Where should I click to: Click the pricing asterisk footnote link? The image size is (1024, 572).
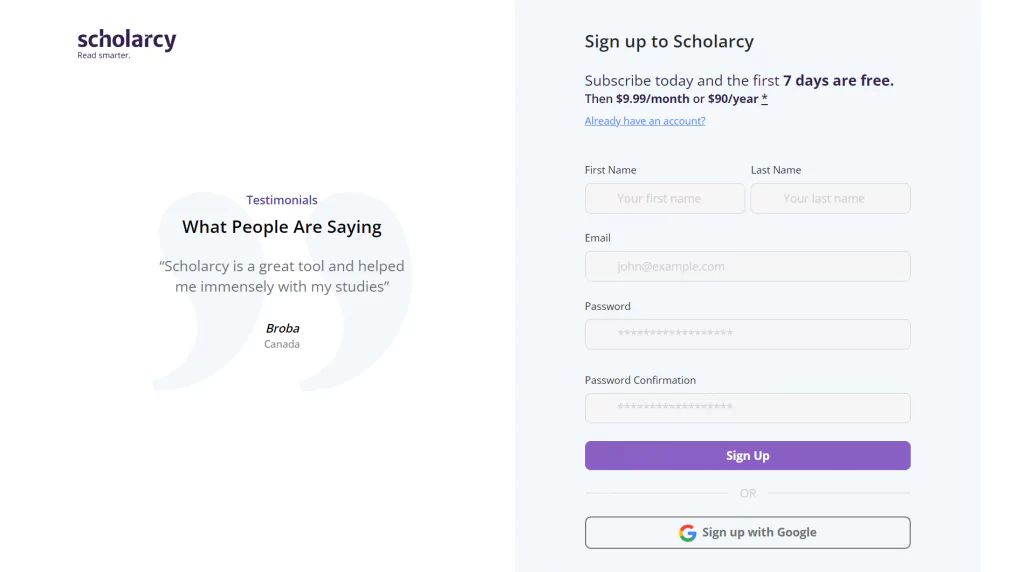pos(764,99)
